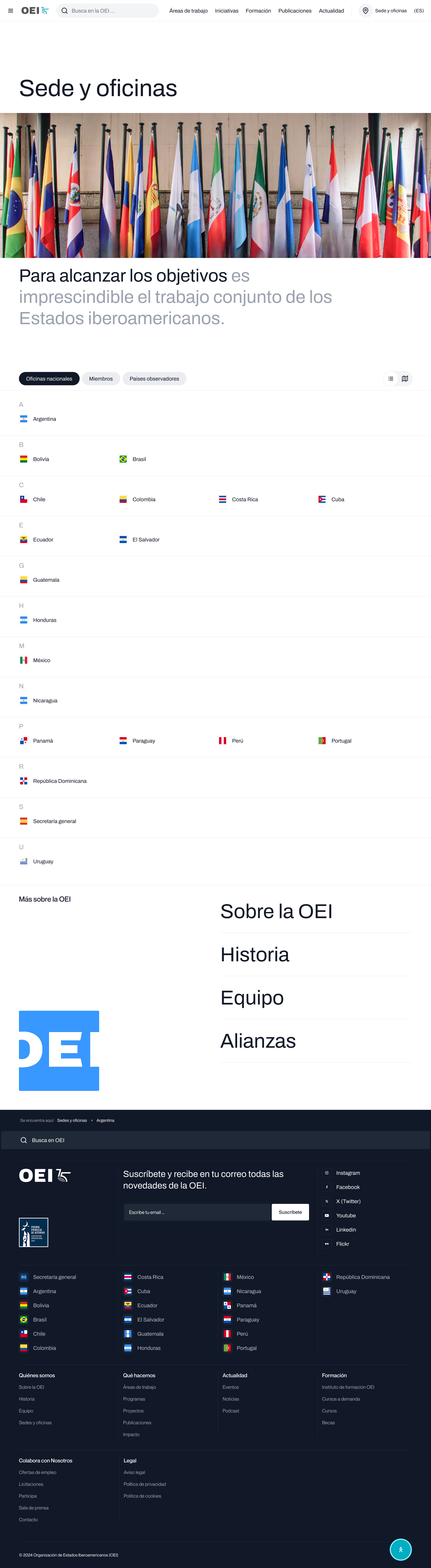Screen dimensions: 431x1568
Task: Switch to list view
Action: (391, 379)
